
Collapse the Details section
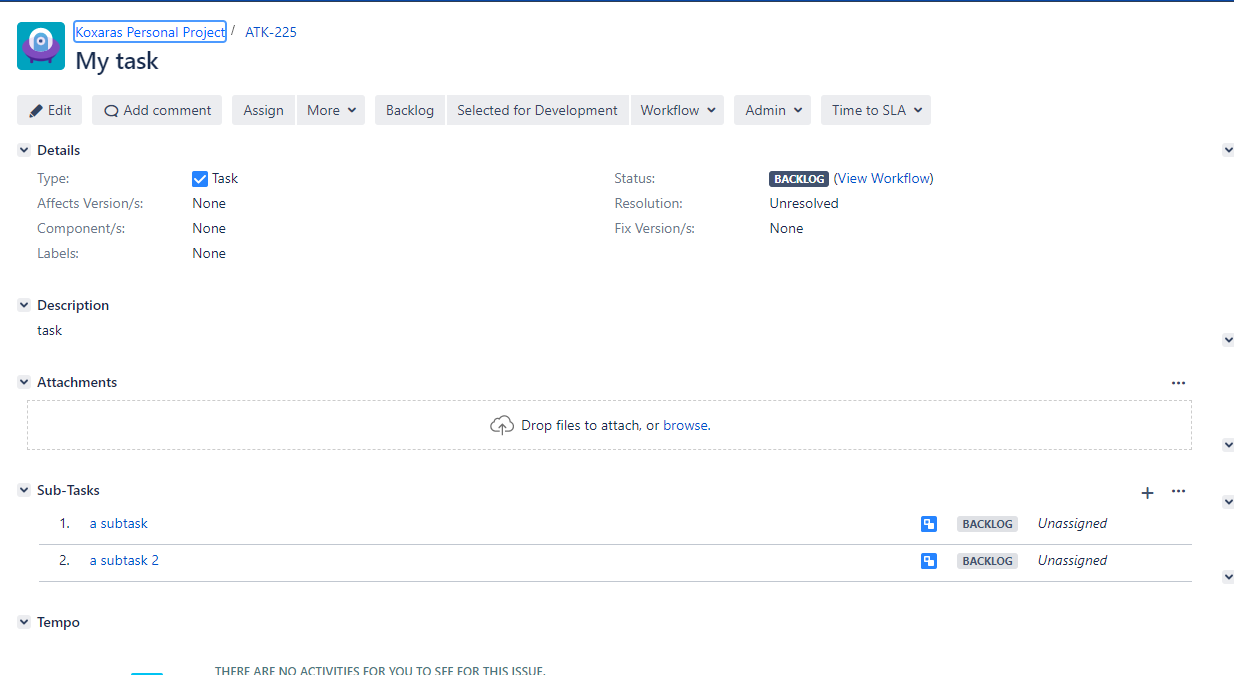23,149
